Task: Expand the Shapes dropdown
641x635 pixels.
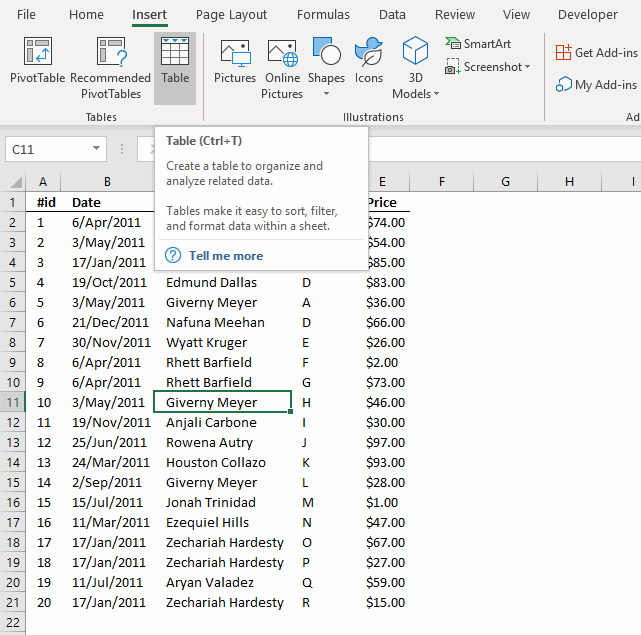Action: click(326, 94)
